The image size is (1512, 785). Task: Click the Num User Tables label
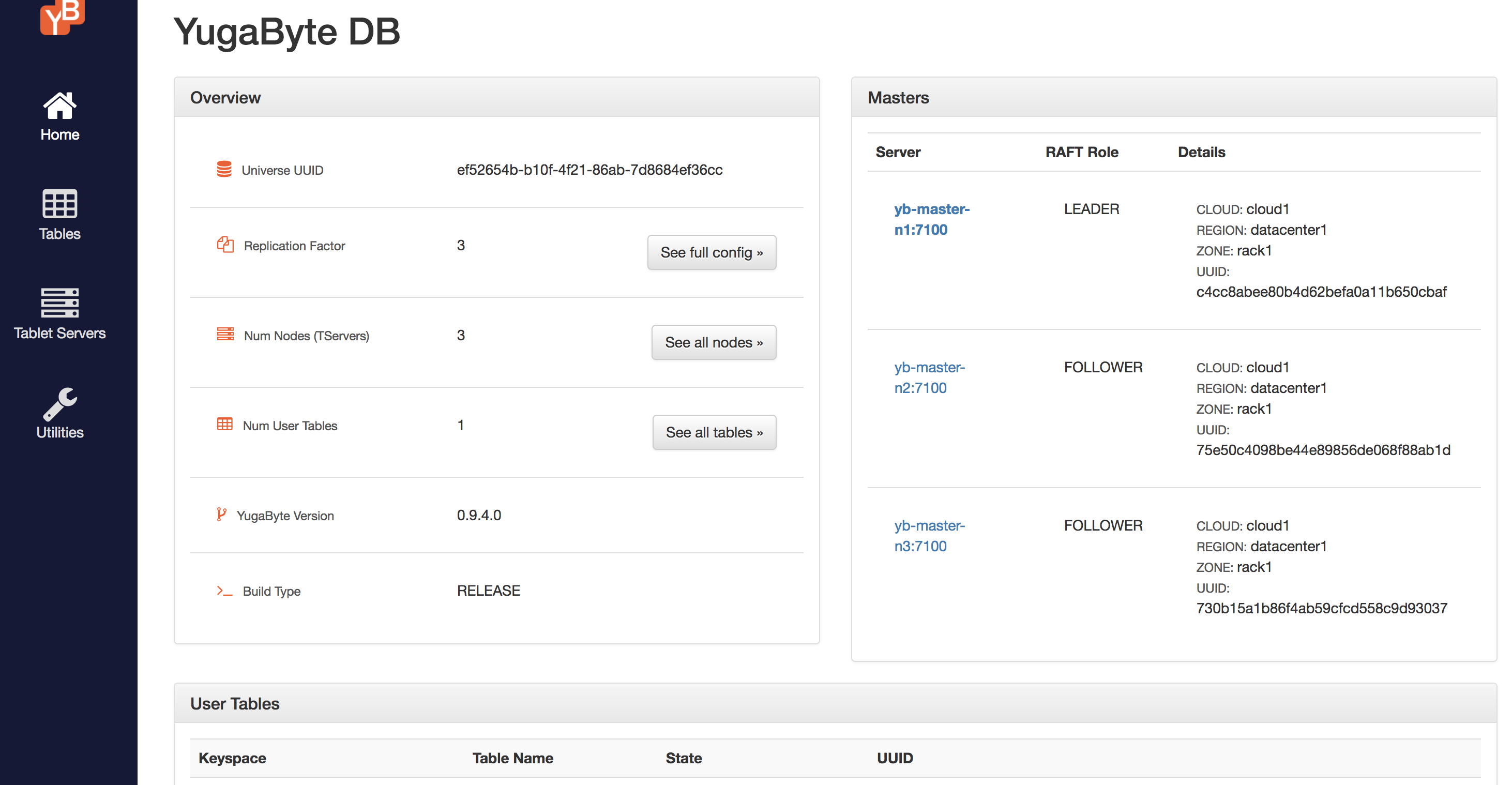coord(290,425)
